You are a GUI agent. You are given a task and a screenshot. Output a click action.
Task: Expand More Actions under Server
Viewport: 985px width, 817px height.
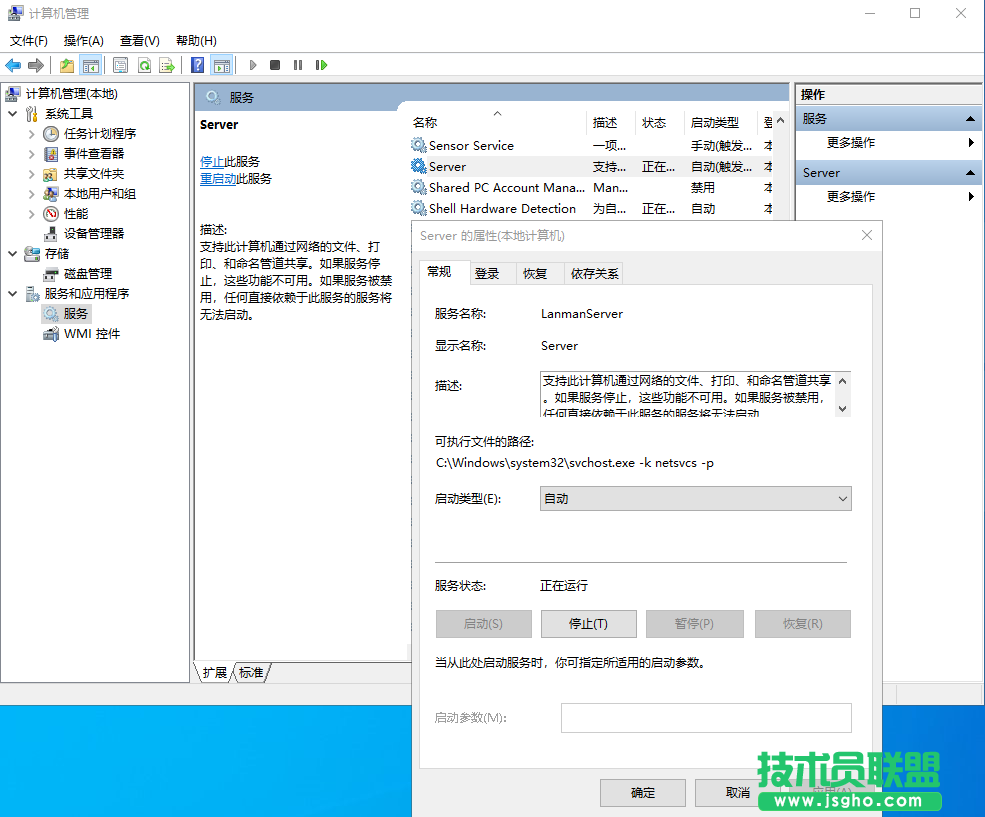tap(851, 197)
